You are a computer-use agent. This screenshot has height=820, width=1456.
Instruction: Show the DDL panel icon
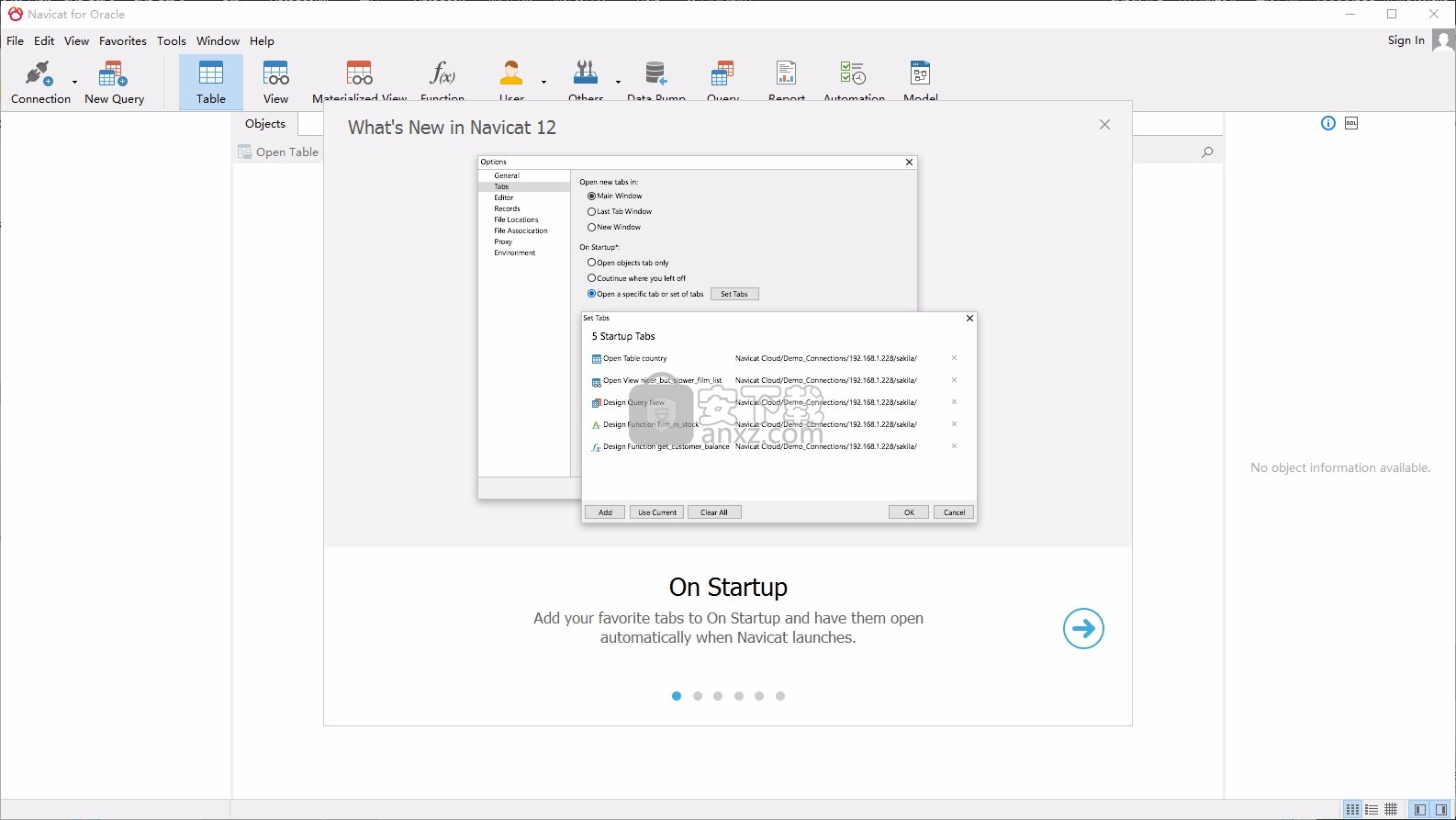coord(1351,123)
